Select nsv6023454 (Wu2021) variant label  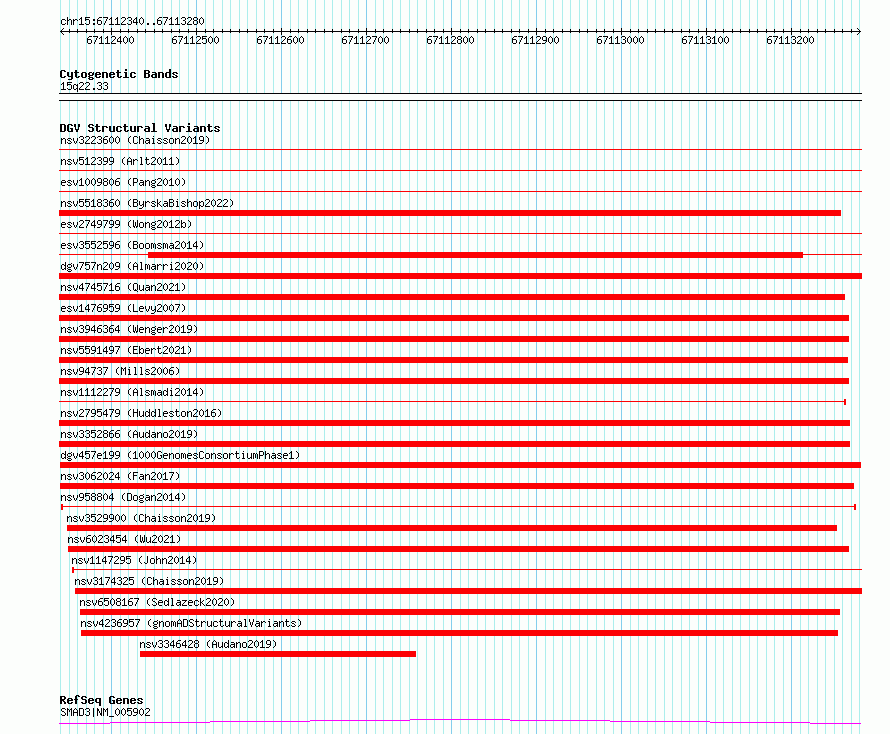pos(124,539)
